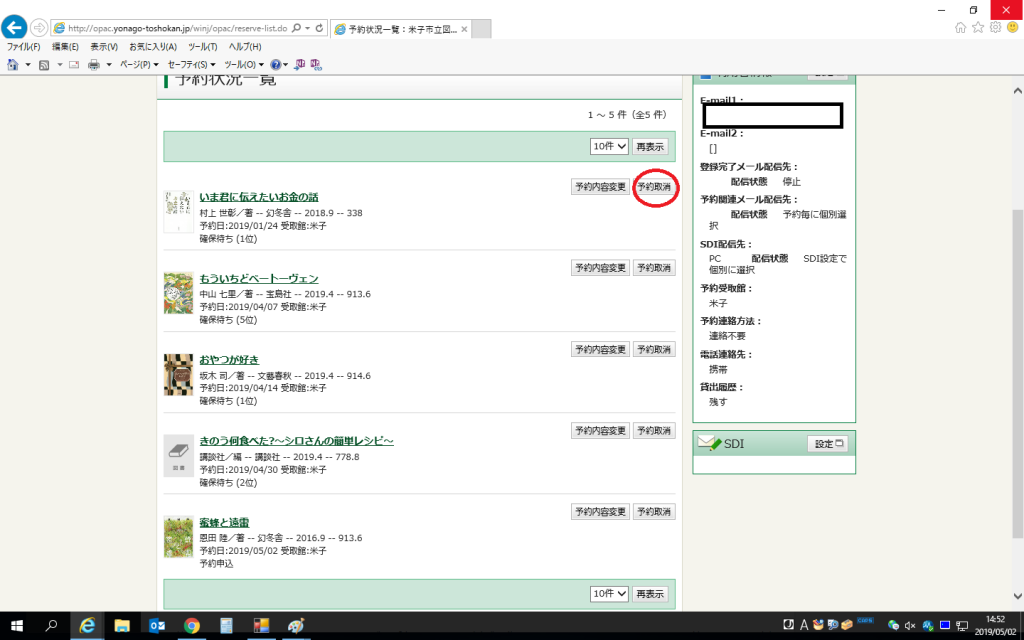Click 予約取消 for いま君に伝えたいお金の話
Image resolution: width=1024 pixels, height=640 pixels.
(x=654, y=187)
